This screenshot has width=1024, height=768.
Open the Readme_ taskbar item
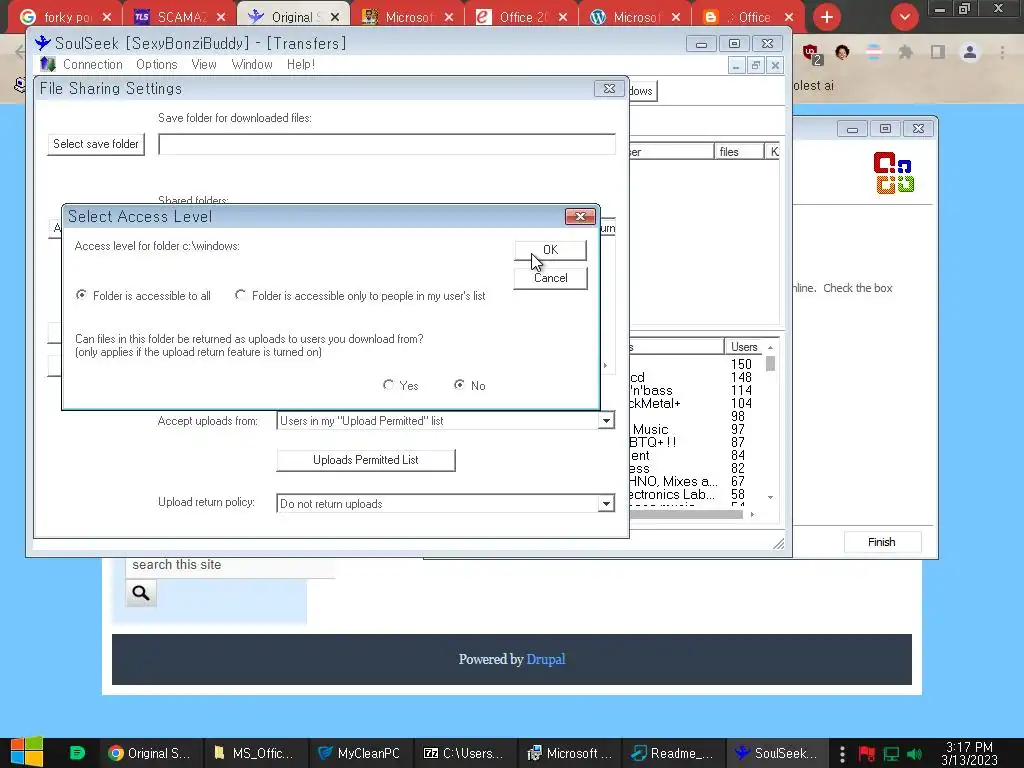(x=672, y=754)
